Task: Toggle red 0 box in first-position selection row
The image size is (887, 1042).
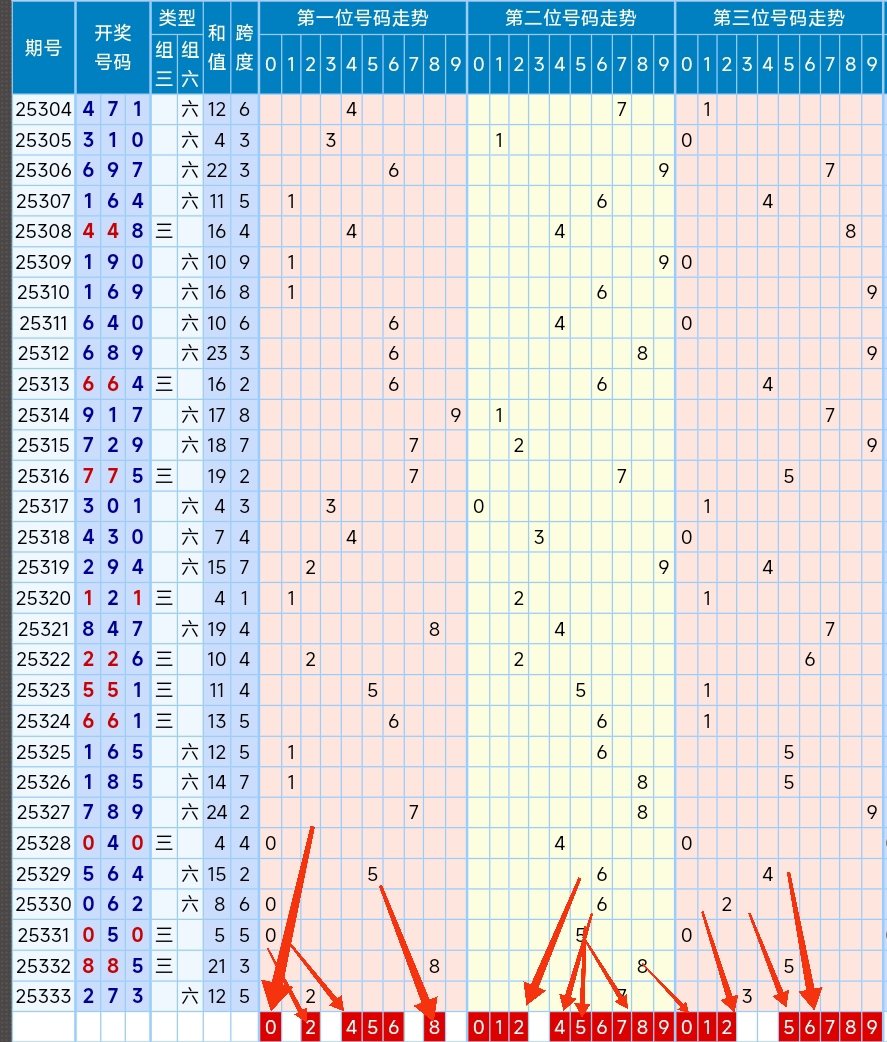Action: [270, 1027]
